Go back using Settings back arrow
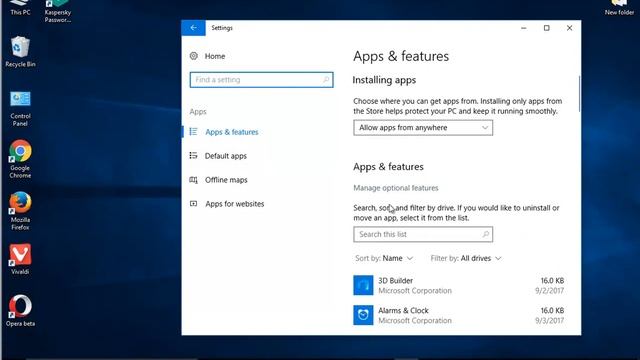Viewport: 640px width, 360px height. tap(193, 28)
